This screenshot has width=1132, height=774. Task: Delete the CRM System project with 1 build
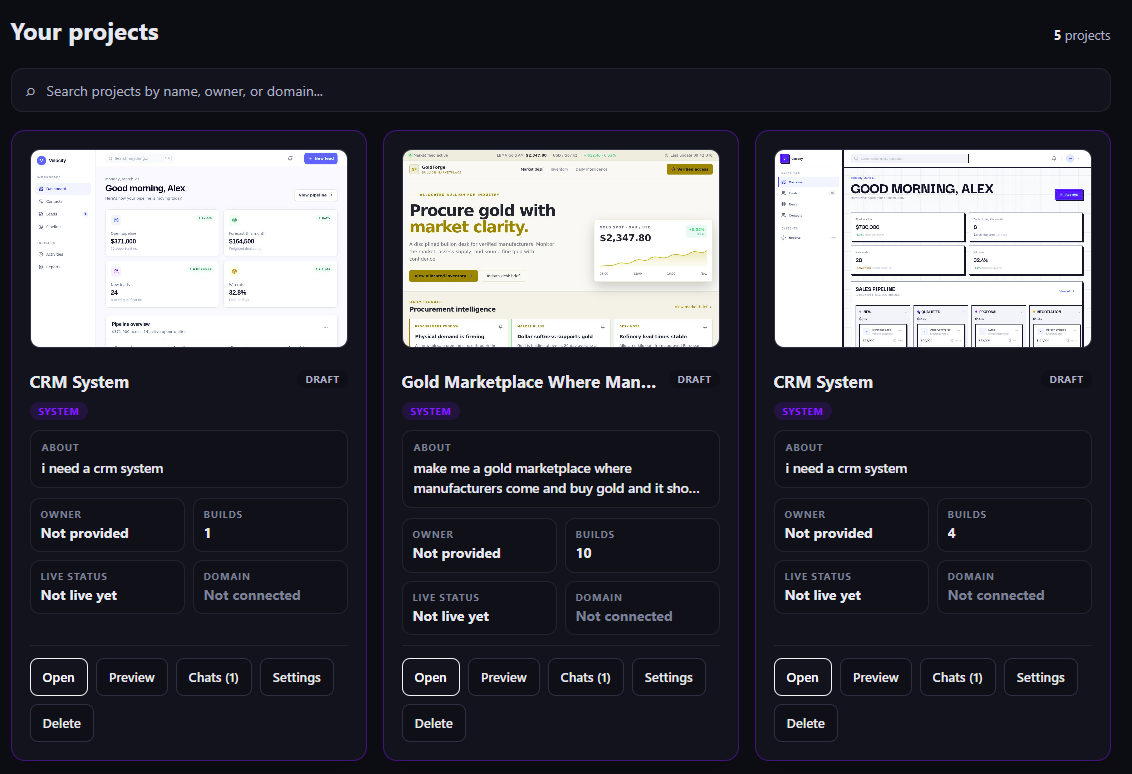pyautogui.click(x=61, y=723)
